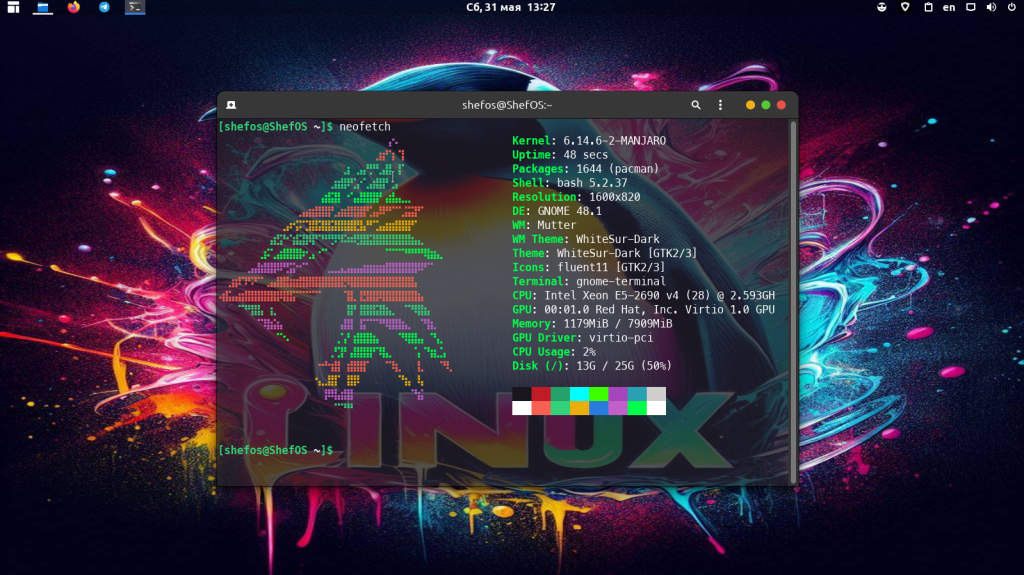Viewport: 1024px width, 575px height.
Task: Open the power menu in top bar
Action: 1012,7
